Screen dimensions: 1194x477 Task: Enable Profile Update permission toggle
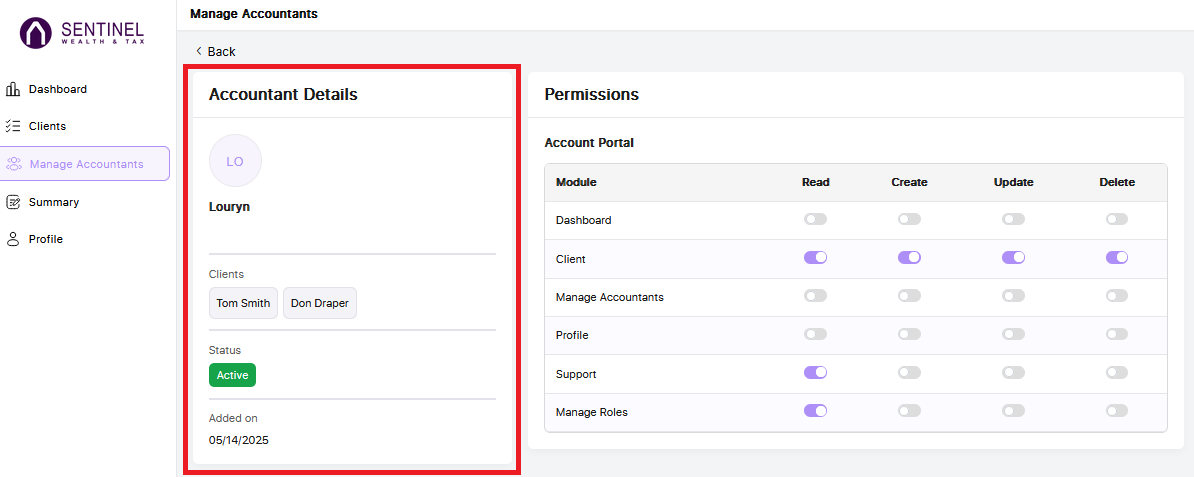pyautogui.click(x=1014, y=335)
